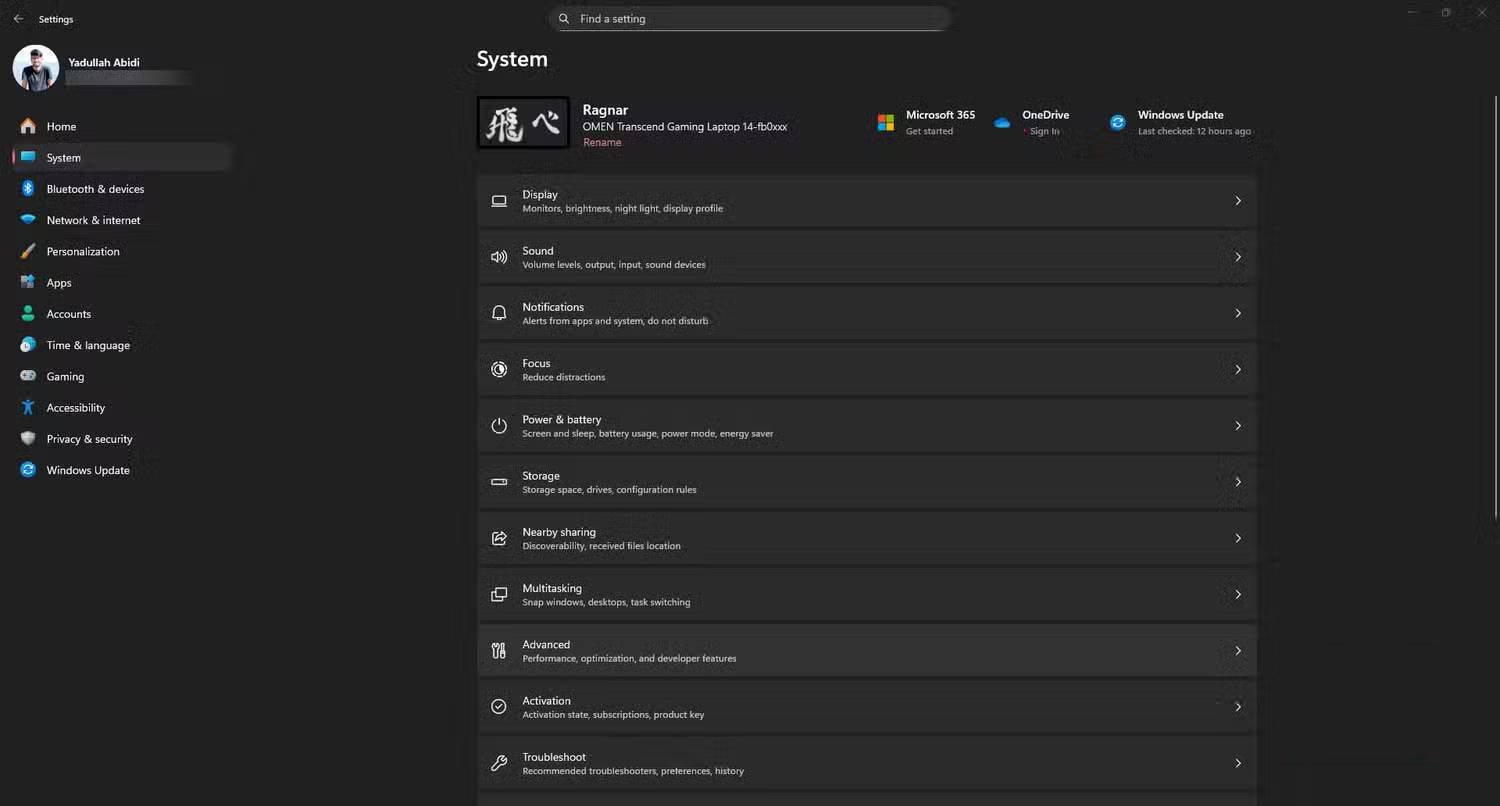Open Bluetooth & devices section
The image size is (1500, 806).
point(121,189)
